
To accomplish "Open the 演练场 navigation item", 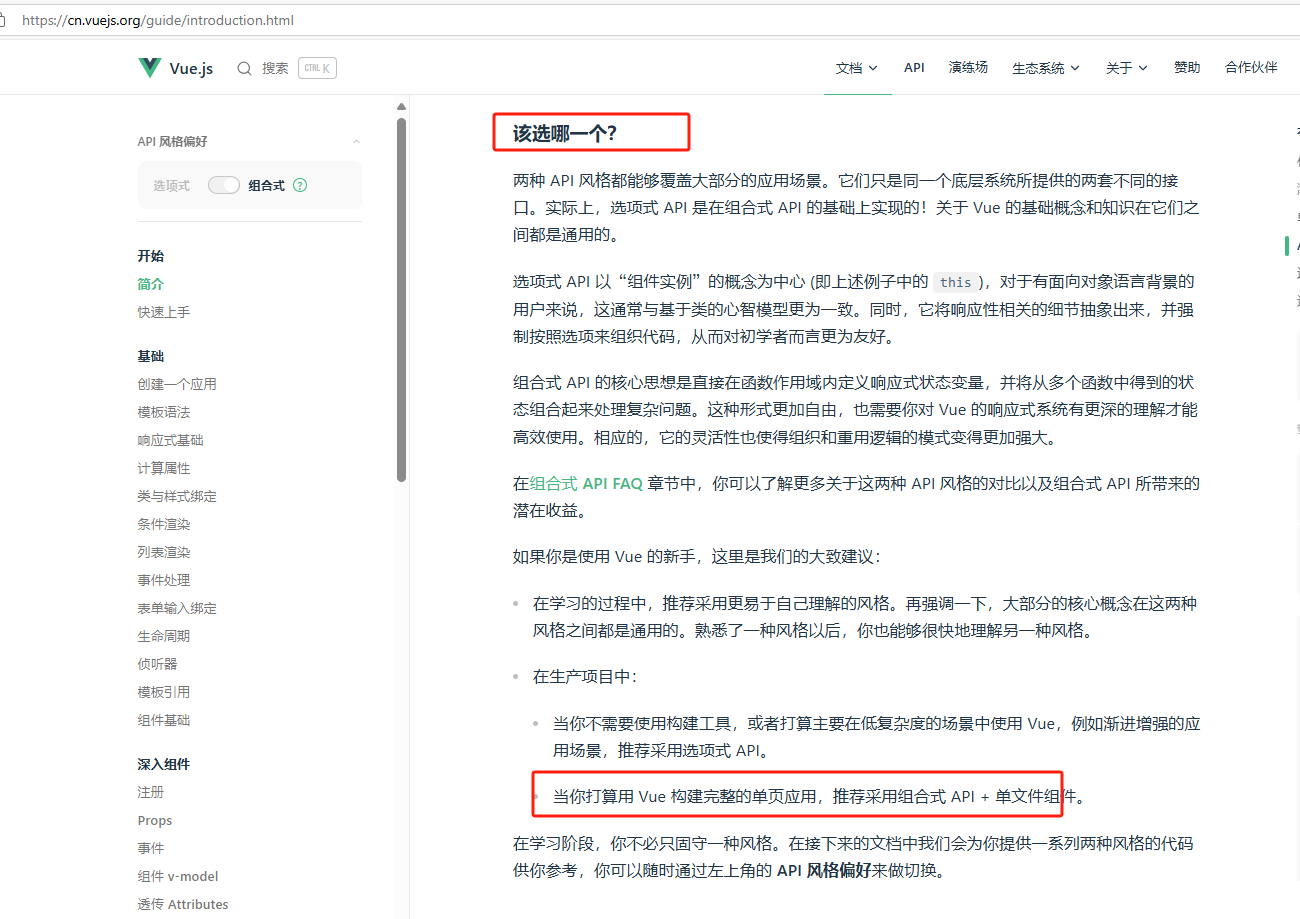I will point(968,68).
